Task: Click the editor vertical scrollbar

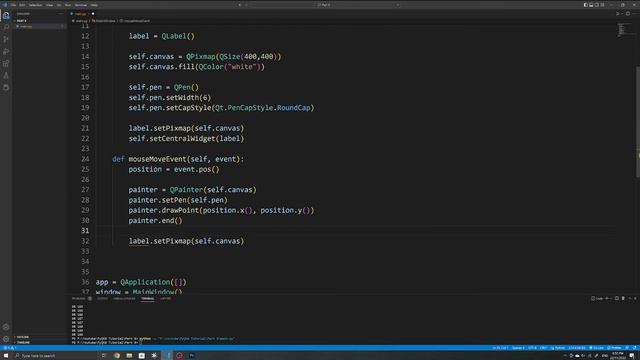Action: (x=637, y=122)
